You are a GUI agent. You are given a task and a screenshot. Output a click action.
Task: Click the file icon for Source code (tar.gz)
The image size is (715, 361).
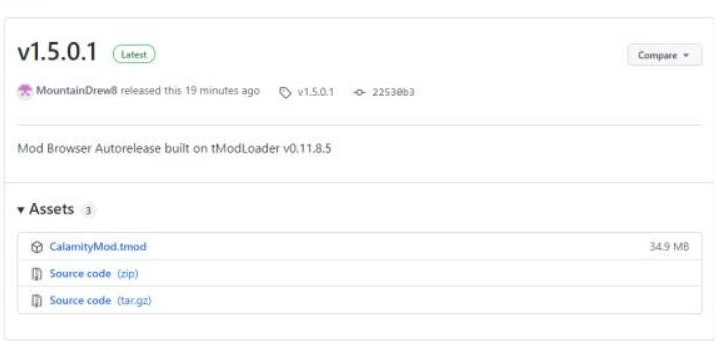click(37, 301)
